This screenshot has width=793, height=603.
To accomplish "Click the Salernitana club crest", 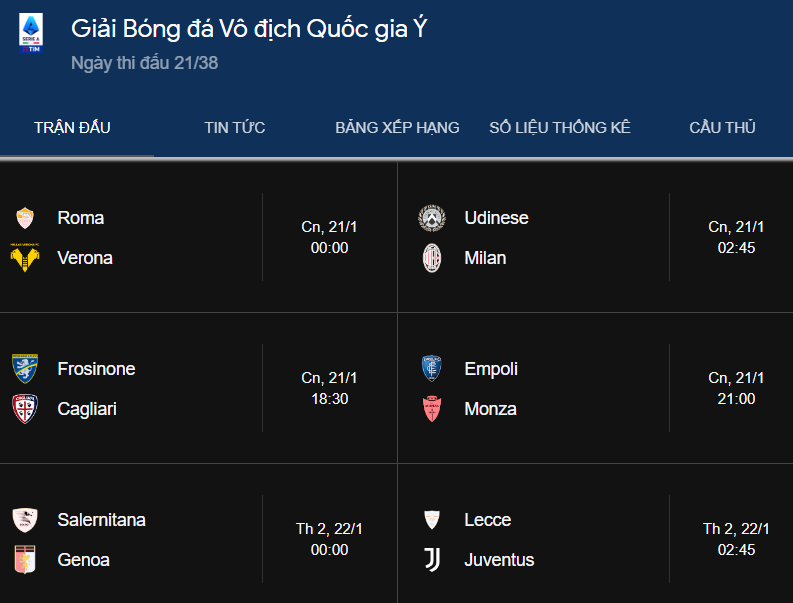I will [25, 520].
